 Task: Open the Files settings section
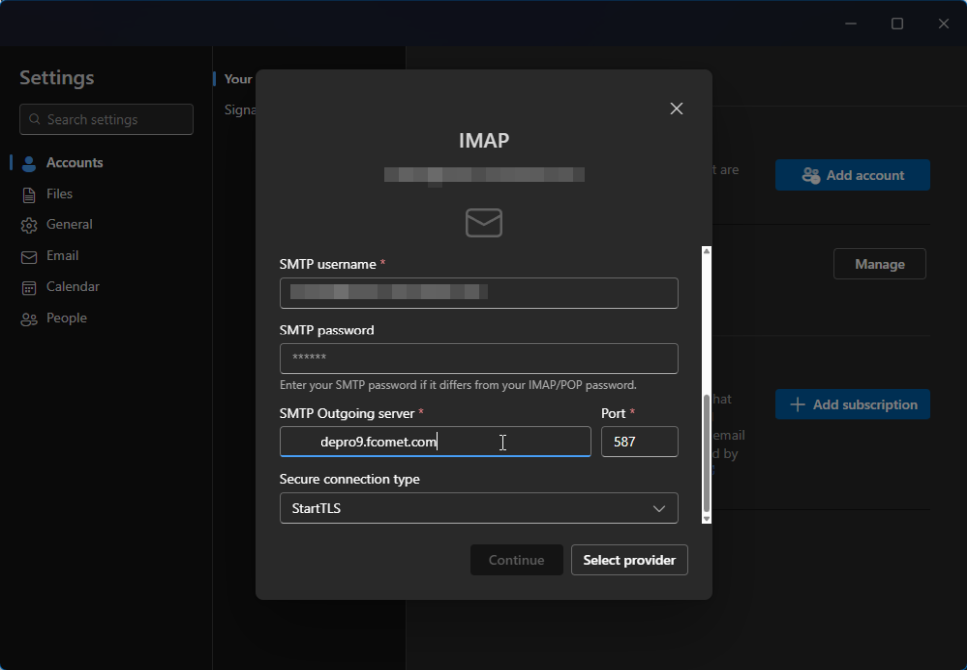tap(59, 194)
